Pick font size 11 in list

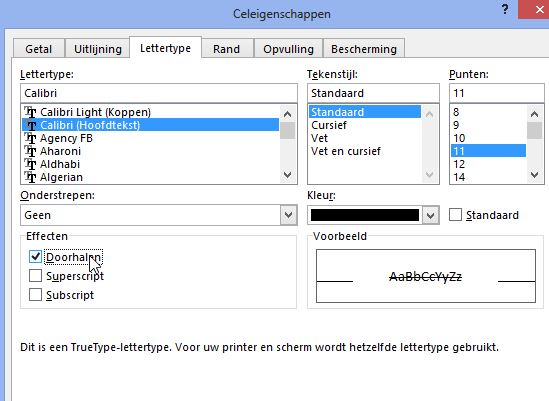click(488, 151)
